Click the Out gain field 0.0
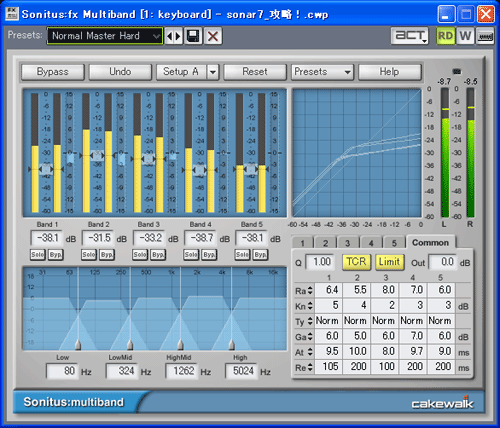Image resolution: width=500 pixels, height=428 pixels. [x=442, y=262]
